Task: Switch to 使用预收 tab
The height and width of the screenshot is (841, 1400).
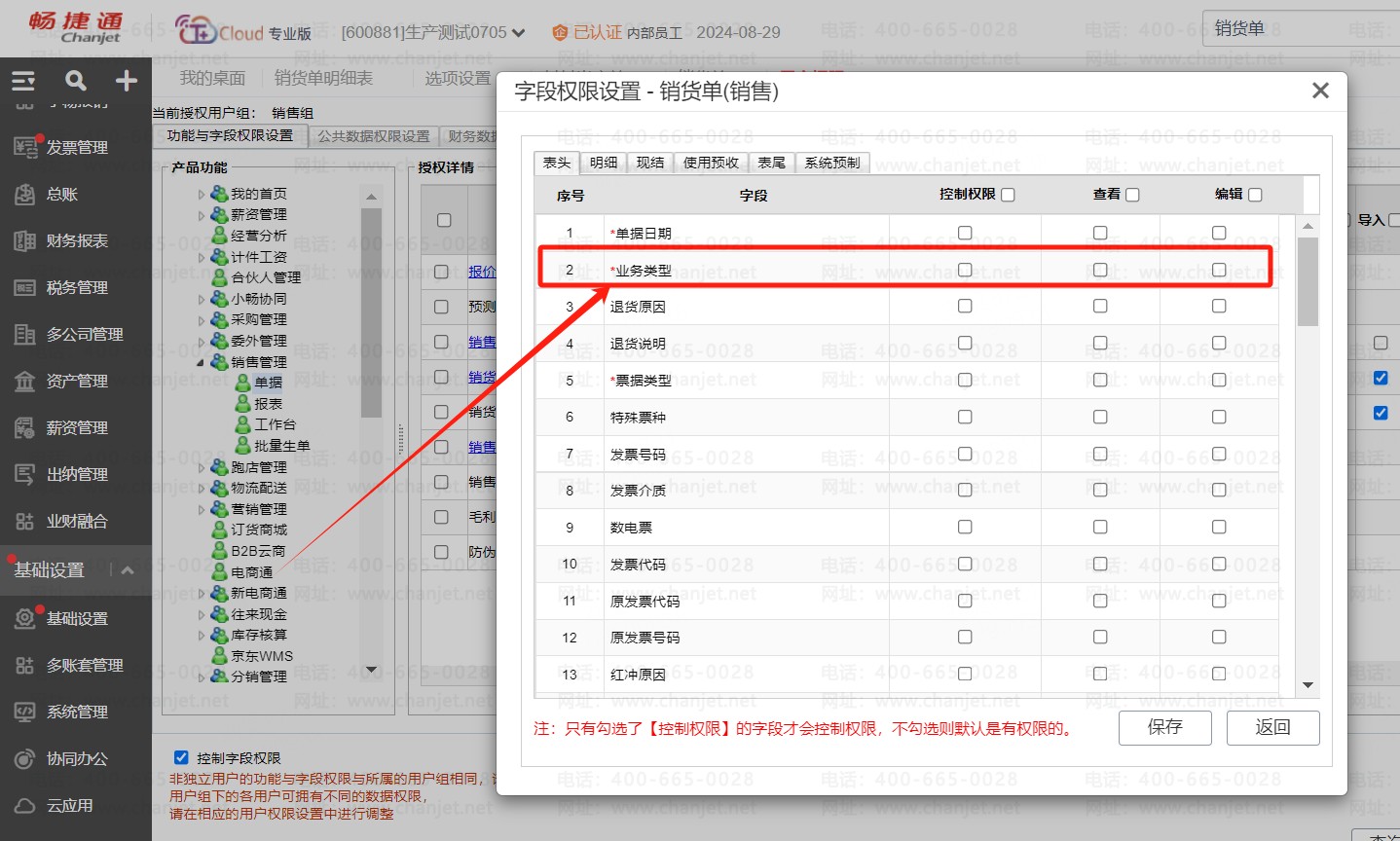Action: tap(711, 163)
